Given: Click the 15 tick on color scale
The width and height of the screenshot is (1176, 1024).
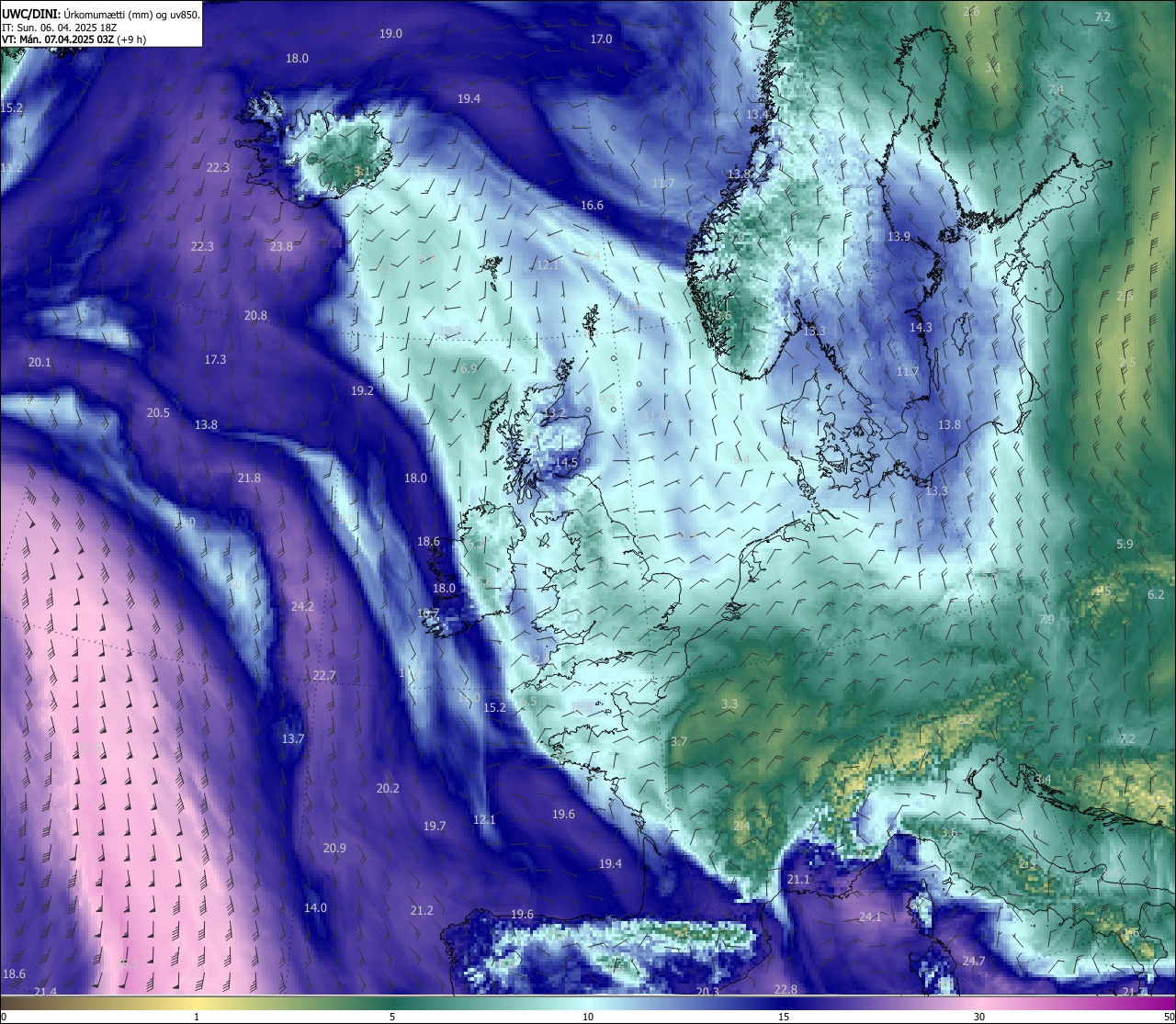Looking at the screenshot, I should (x=784, y=1017).
